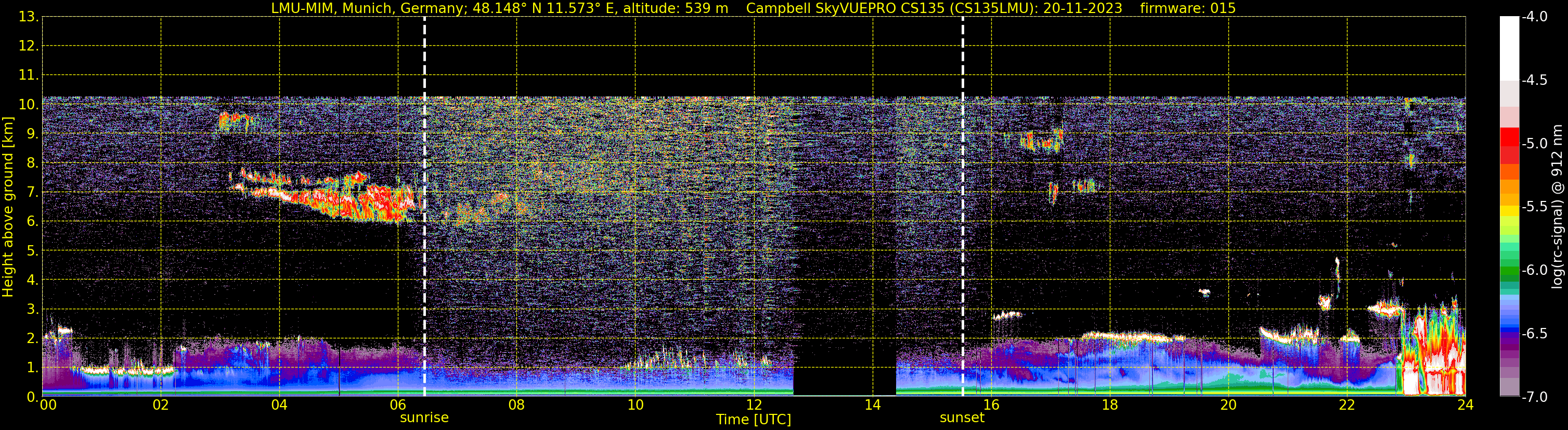Click the cirrus patch near 8.7 km at 17 UTC
This screenshot has height=430, width=1568.
(1042, 141)
